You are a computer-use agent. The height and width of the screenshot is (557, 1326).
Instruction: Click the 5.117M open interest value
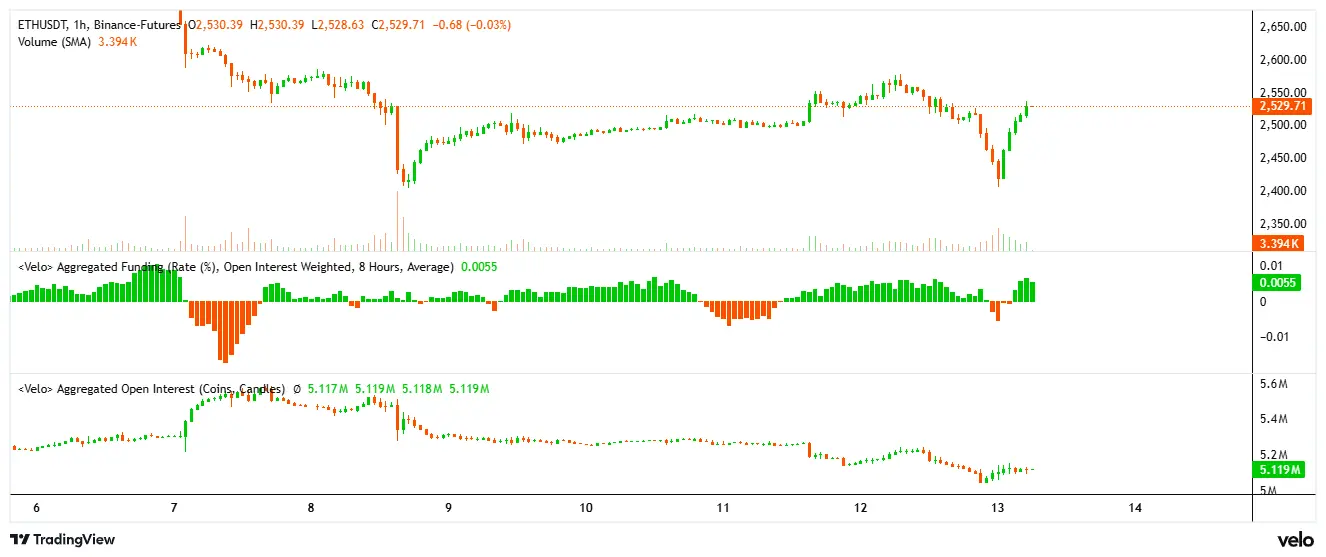coord(327,388)
